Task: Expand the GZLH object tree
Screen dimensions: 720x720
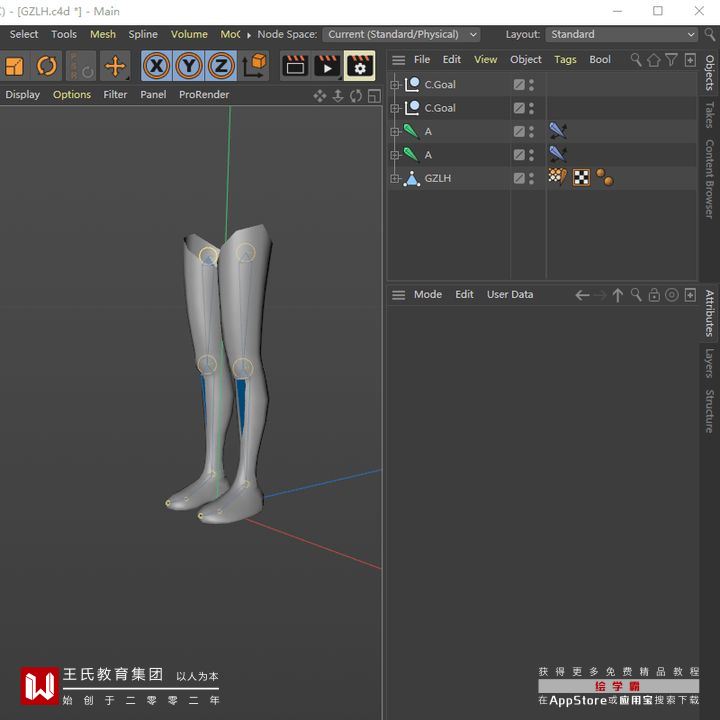Action: point(395,178)
